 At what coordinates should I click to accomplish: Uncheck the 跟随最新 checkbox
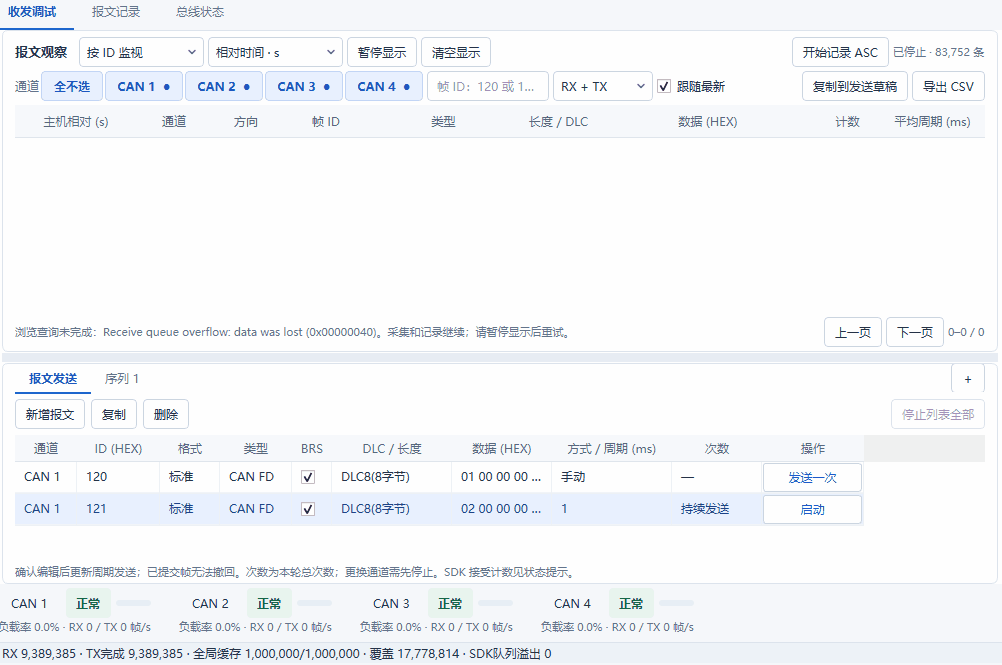(664, 86)
